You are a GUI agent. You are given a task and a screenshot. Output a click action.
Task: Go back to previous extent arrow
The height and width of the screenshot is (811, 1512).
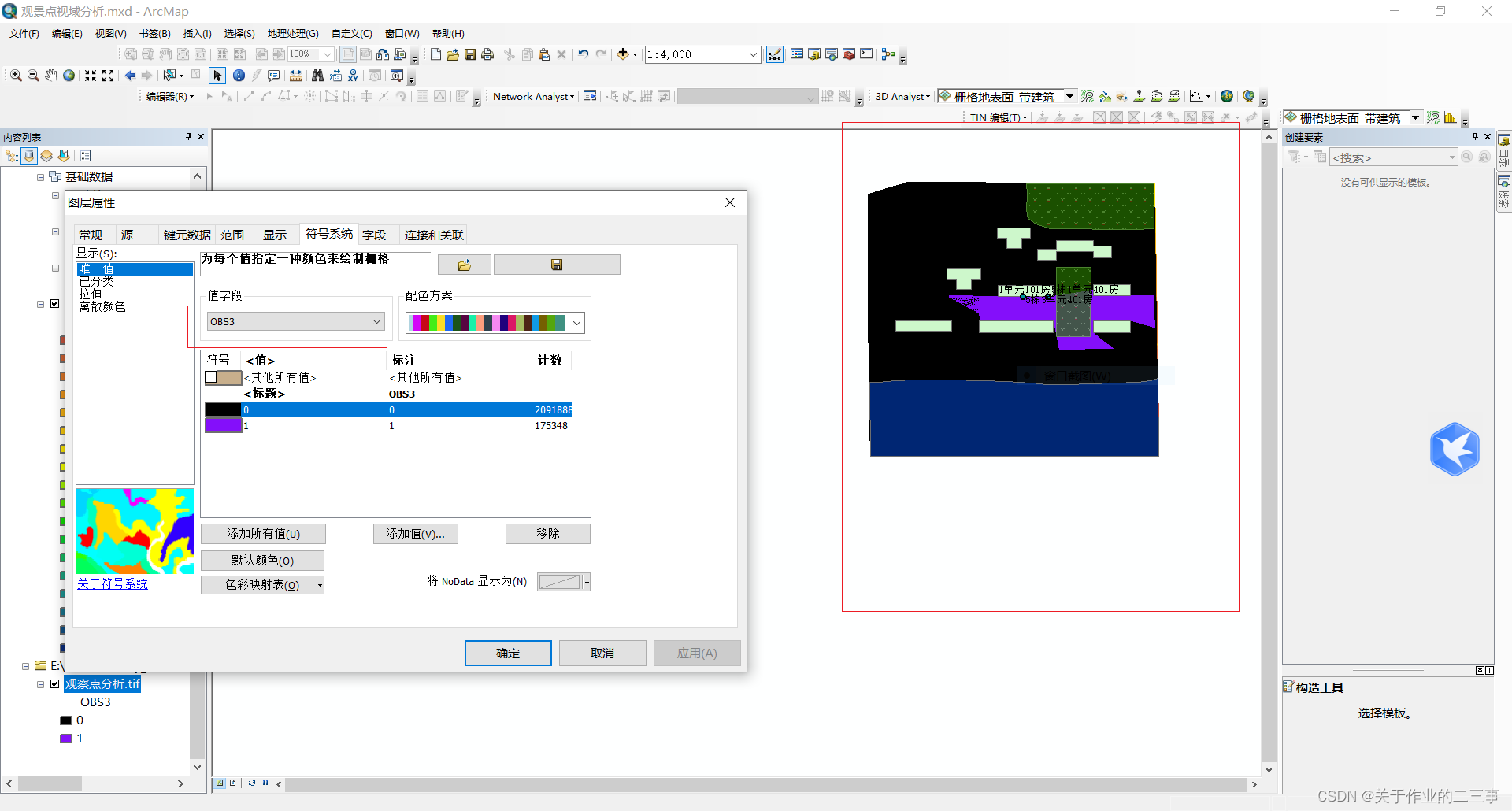[130, 76]
